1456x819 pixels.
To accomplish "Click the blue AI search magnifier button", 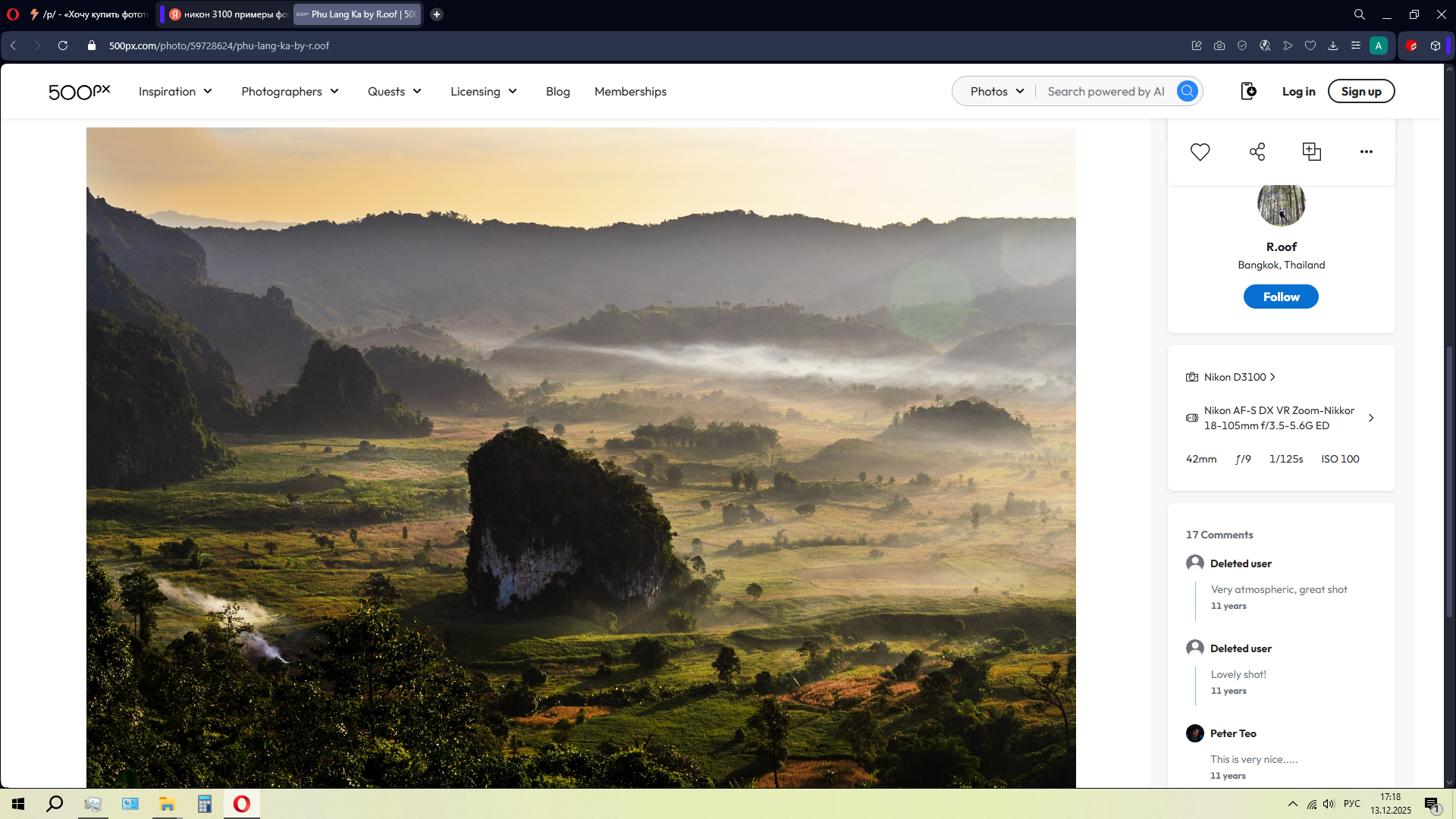I will pyautogui.click(x=1187, y=91).
